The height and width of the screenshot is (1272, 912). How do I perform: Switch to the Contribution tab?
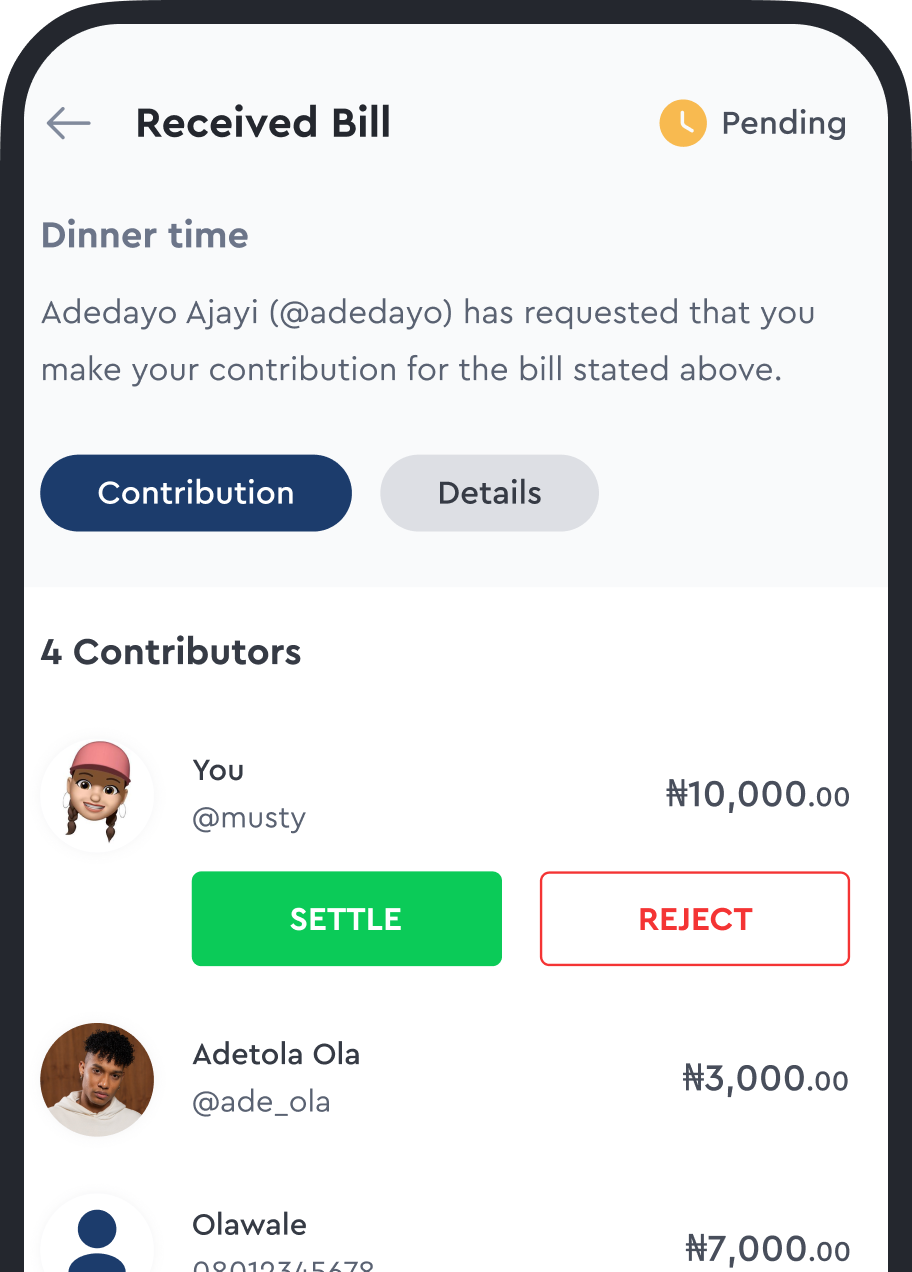[x=196, y=493]
